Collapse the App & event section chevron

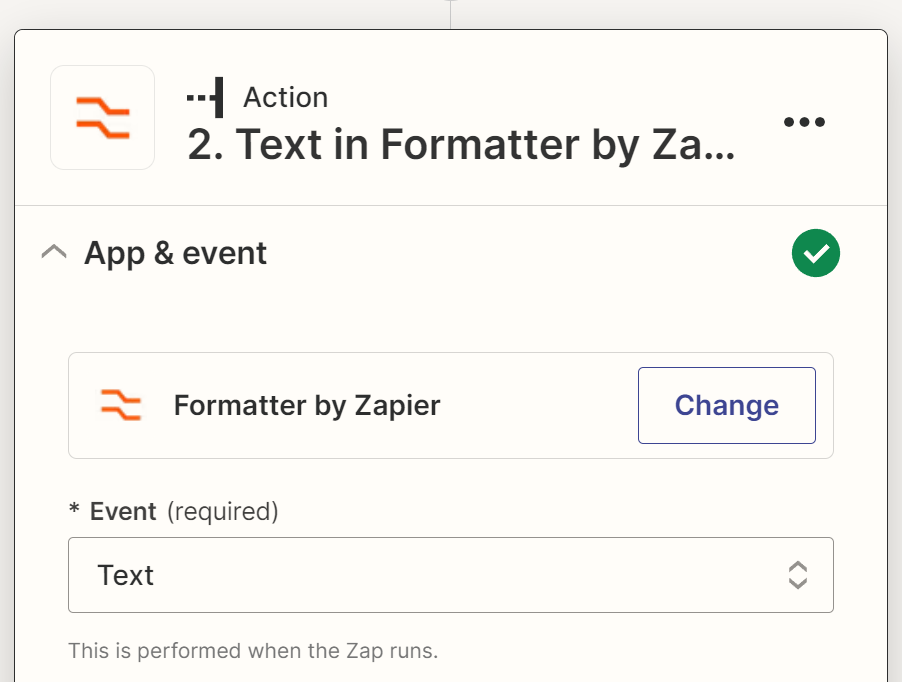[x=54, y=254]
